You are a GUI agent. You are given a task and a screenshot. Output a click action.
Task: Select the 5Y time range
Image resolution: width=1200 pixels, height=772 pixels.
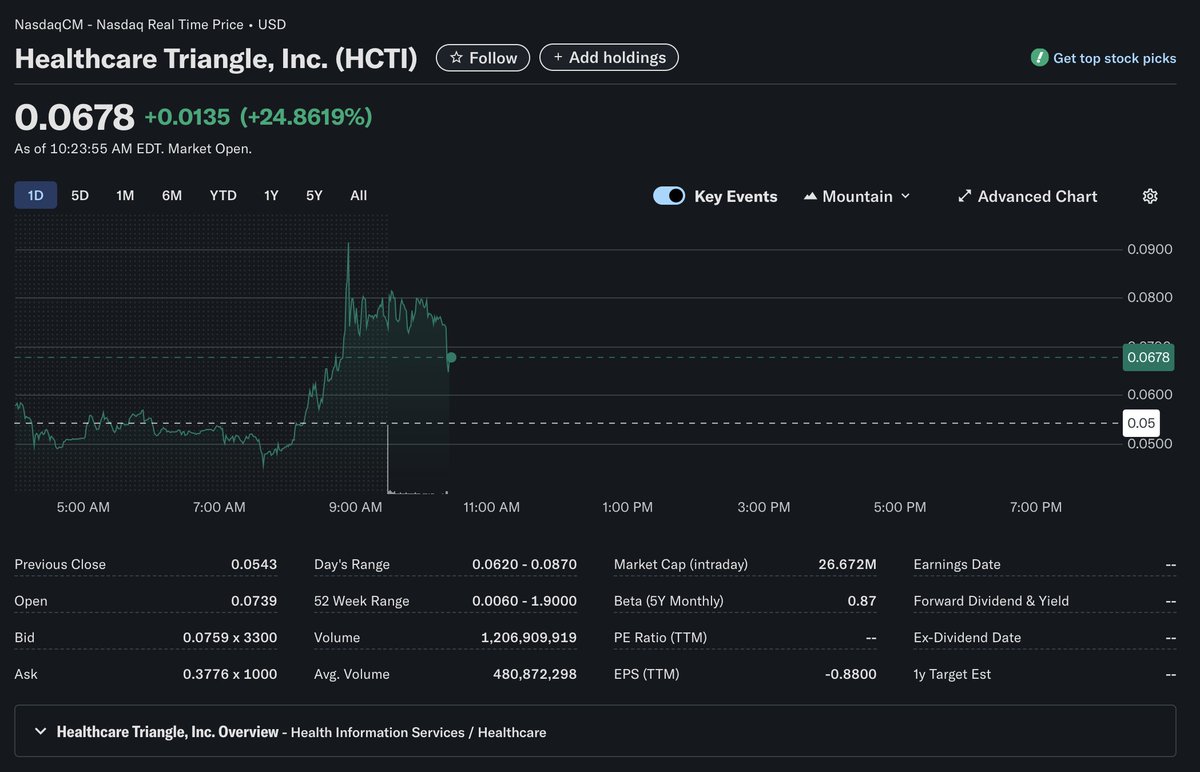point(314,195)
